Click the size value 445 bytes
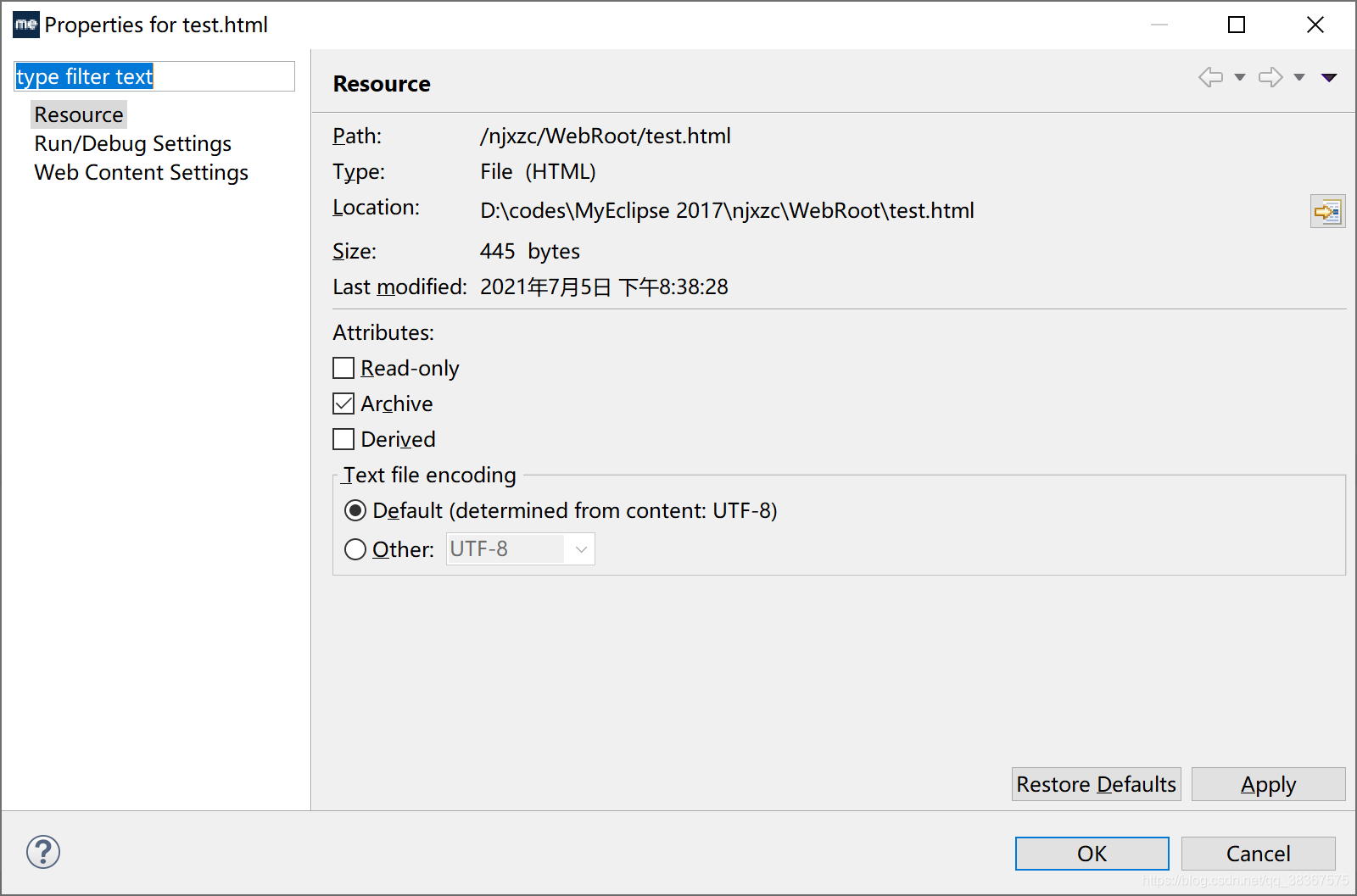This screenshot has height=896, width=1357. (530, 251)
